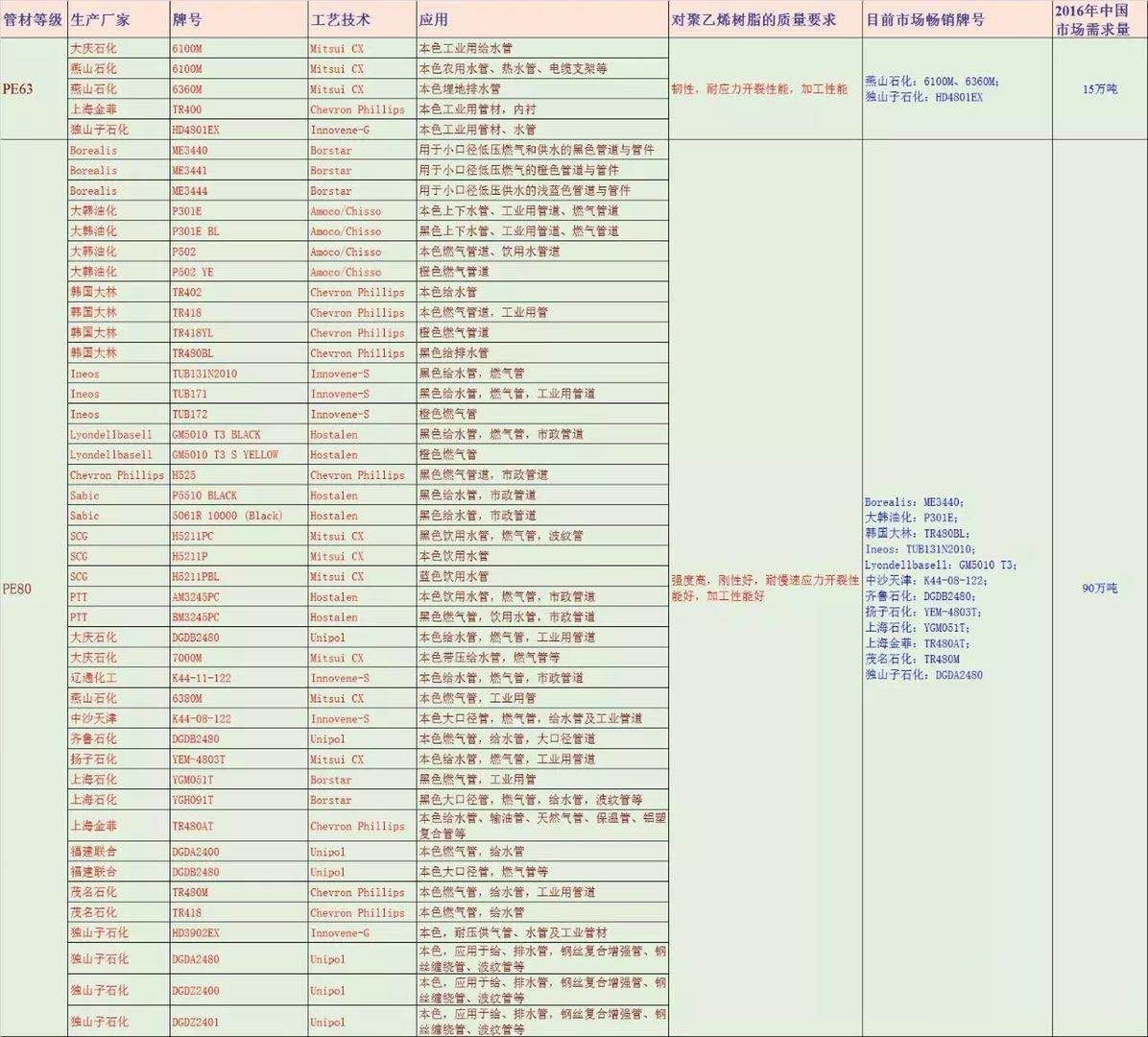Image resolution: width=1148 pixels, height=1037 pixels.
Task: Select the PE63 best-selling cell starting 燕山石化: 6100M
Action: 957,88
